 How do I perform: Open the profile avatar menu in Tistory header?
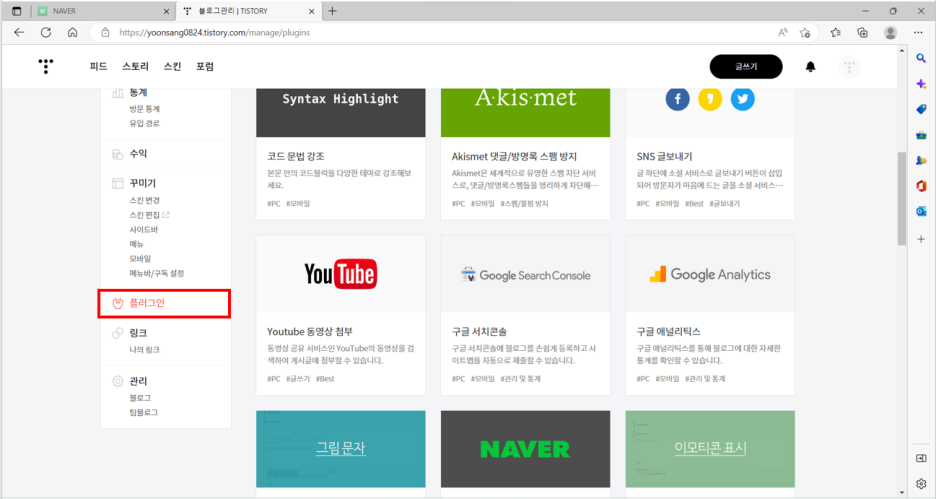tap(849, 66)
